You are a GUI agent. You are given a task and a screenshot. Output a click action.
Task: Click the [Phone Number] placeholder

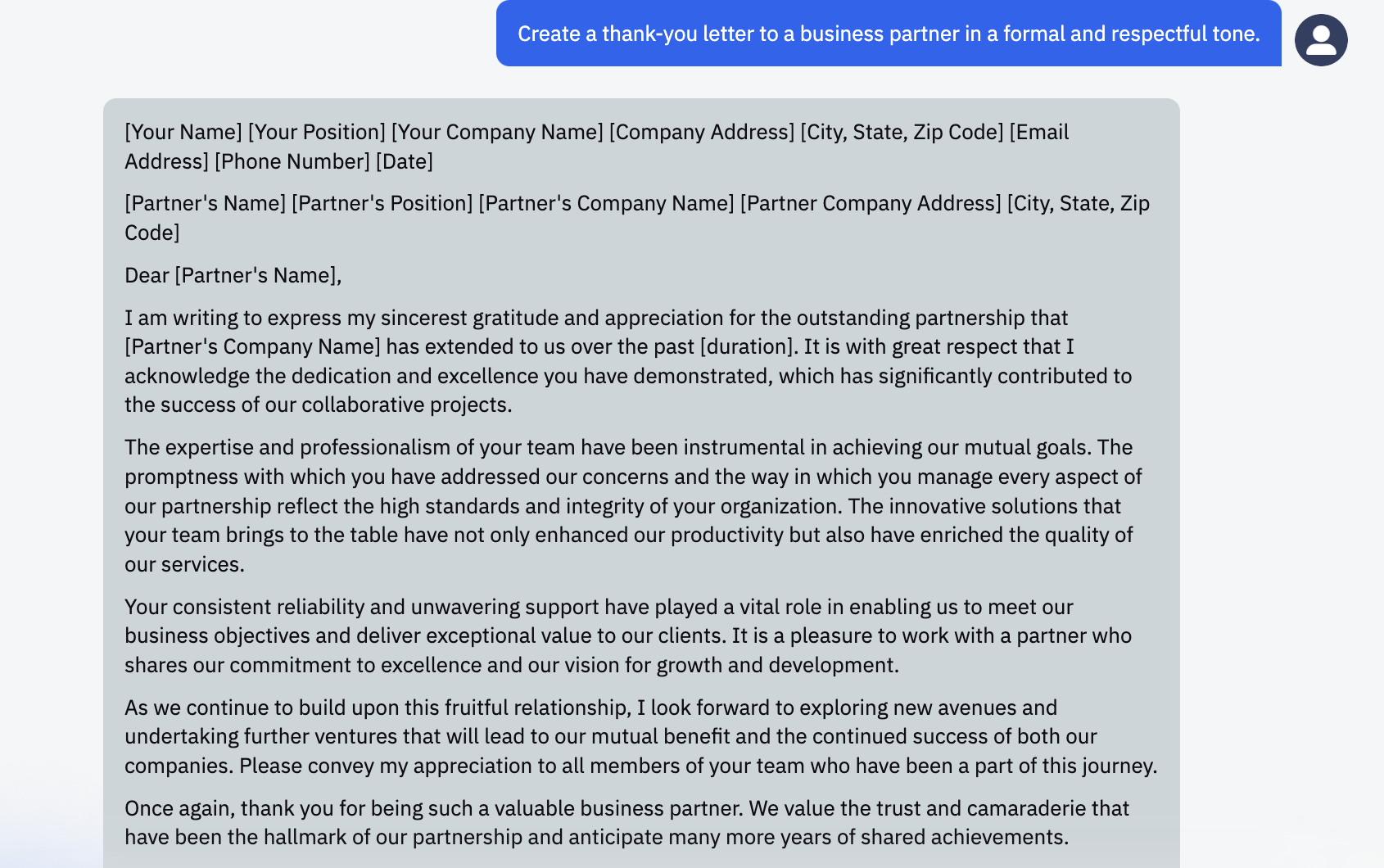click(x=292, y=161)
